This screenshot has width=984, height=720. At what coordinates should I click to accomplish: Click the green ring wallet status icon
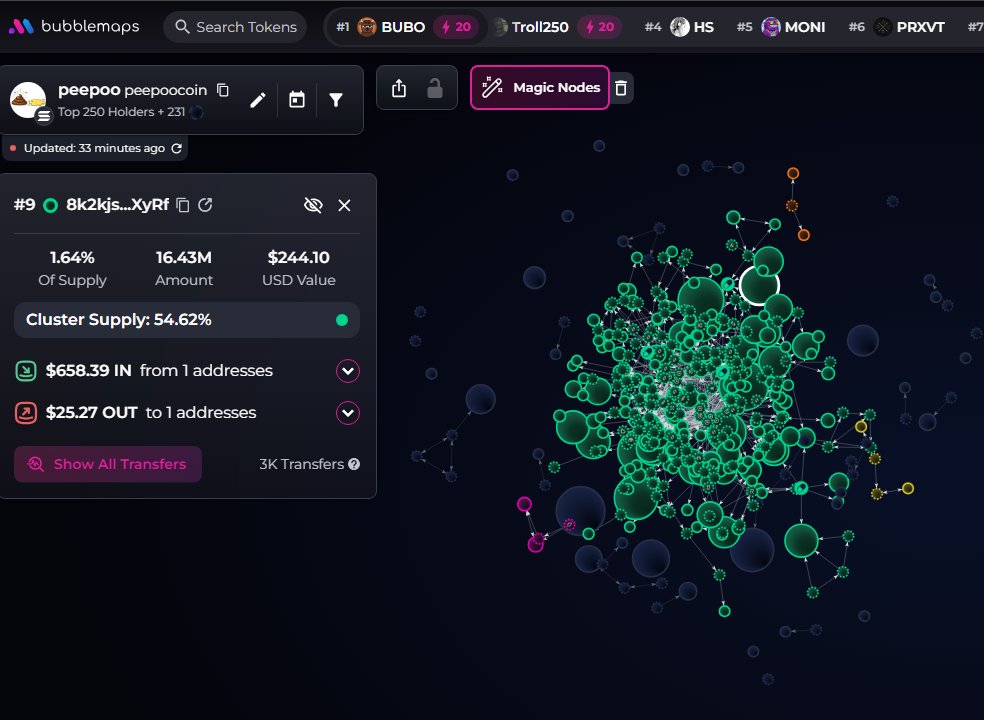coord(51,205)
